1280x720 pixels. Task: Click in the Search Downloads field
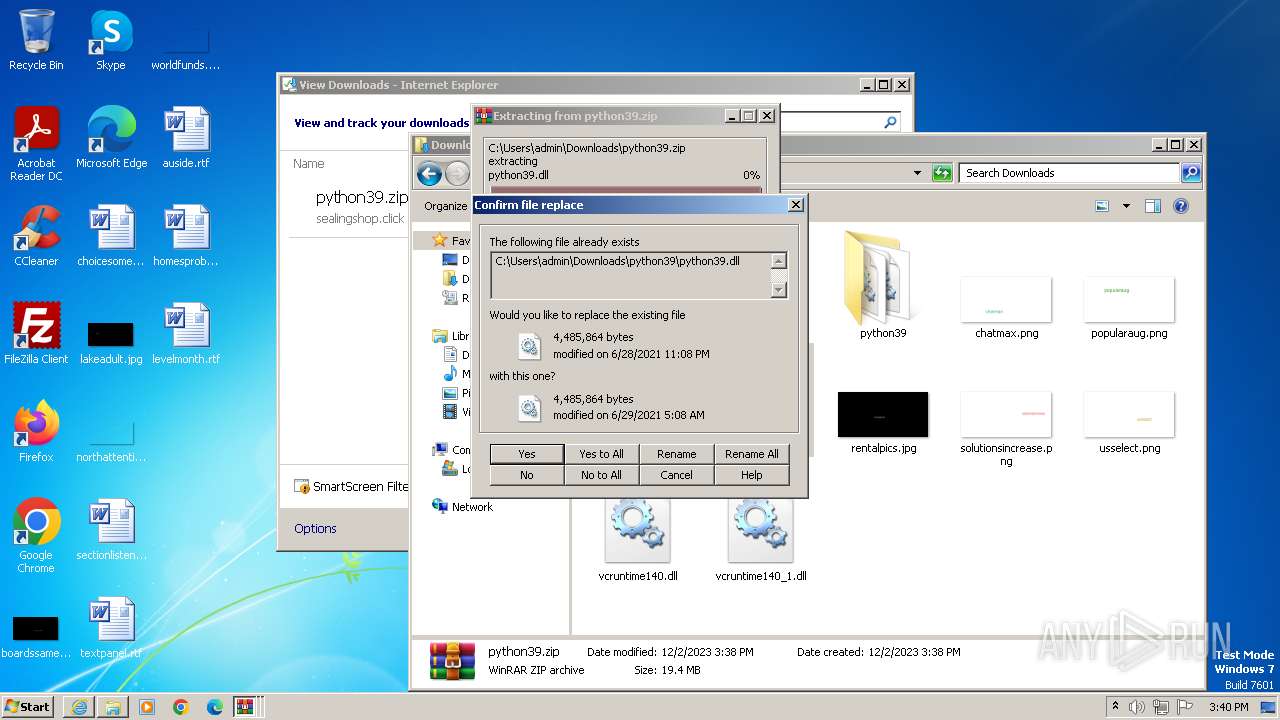tap(1069, 173)
